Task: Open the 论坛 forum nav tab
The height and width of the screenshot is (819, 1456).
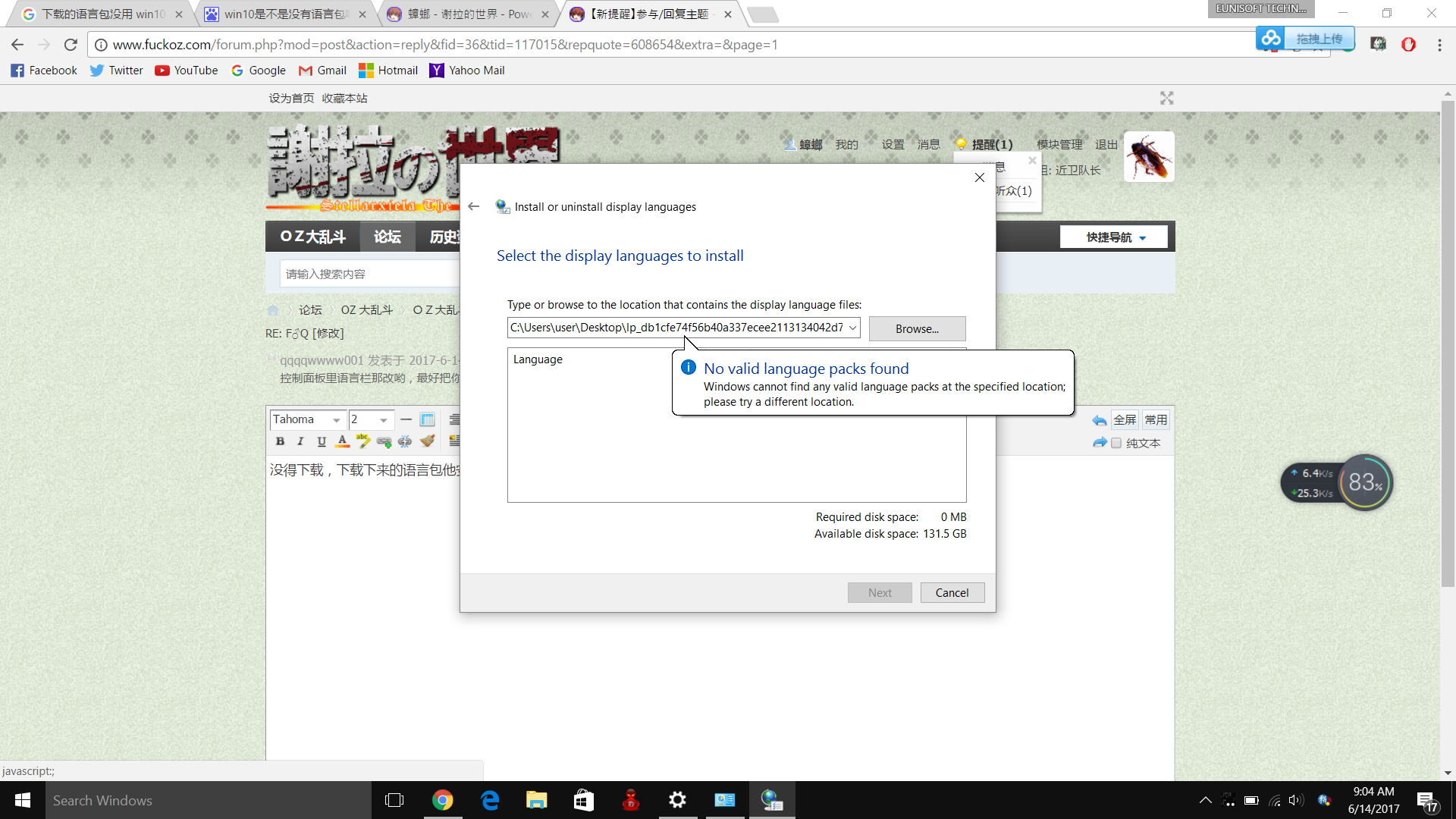Action: [388, 237]
